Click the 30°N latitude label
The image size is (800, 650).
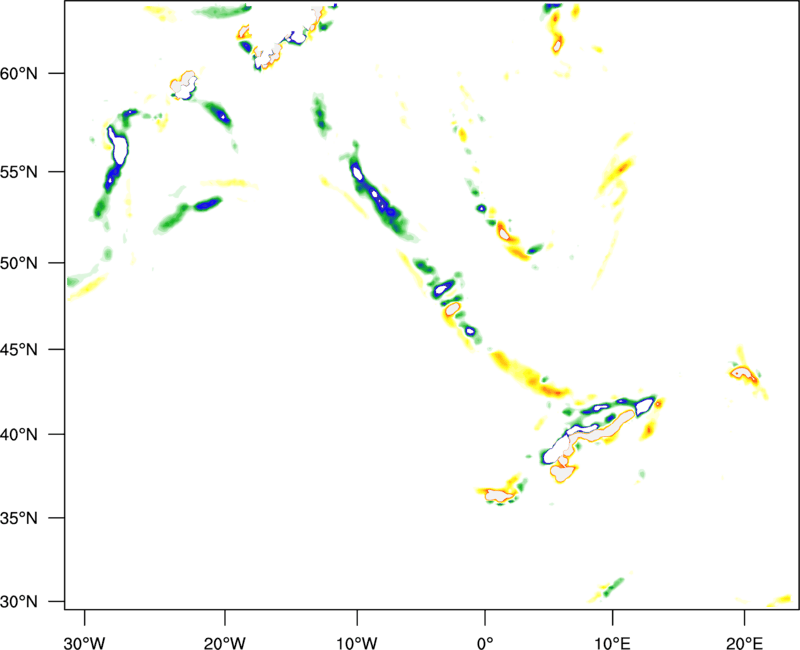tap(19, 602)
